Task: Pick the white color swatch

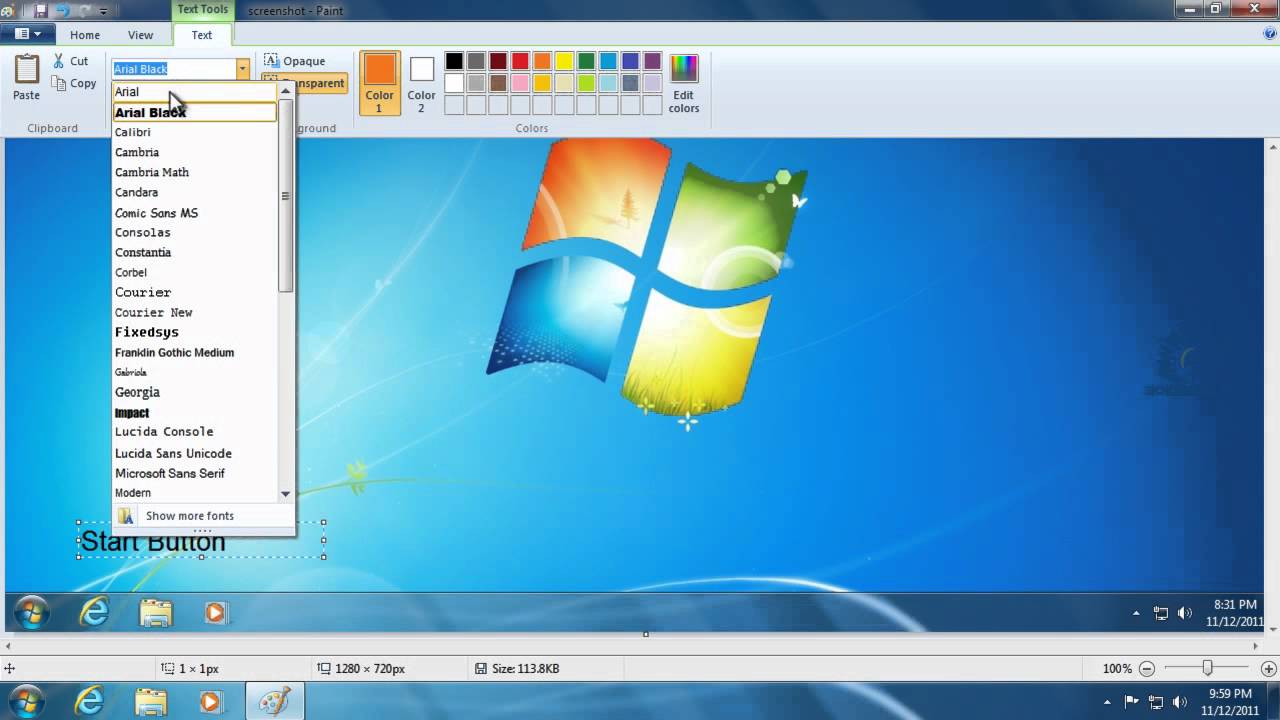Action: point(454,83)
